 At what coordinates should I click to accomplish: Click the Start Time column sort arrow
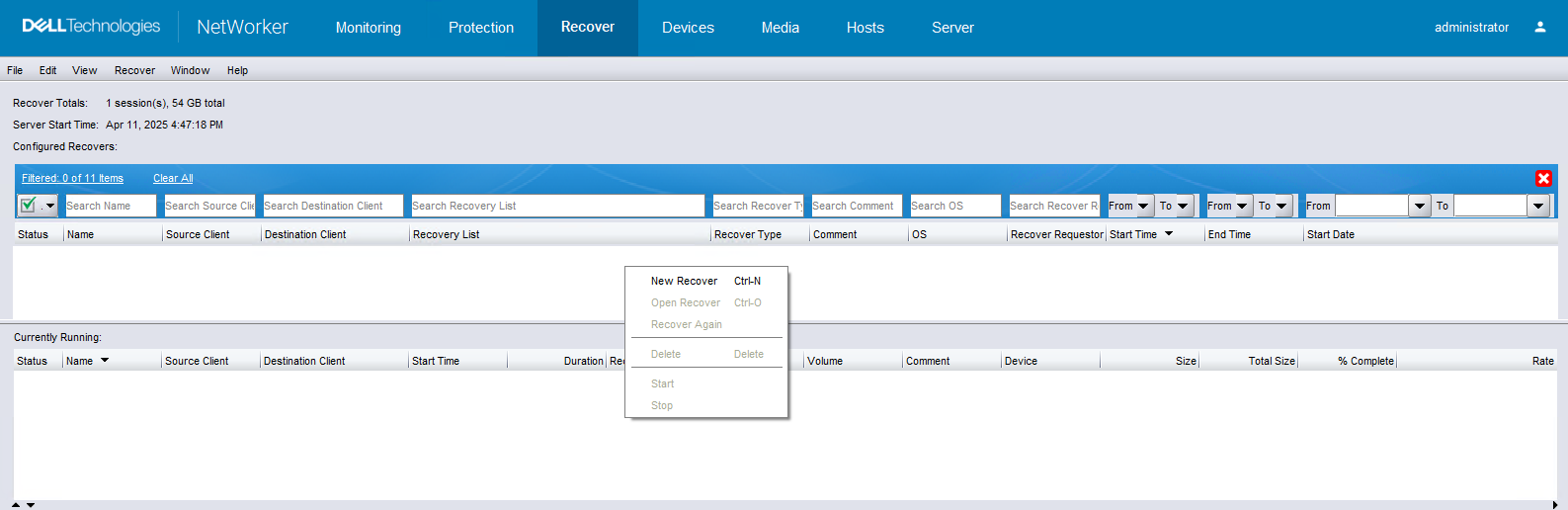(1169, 234)
